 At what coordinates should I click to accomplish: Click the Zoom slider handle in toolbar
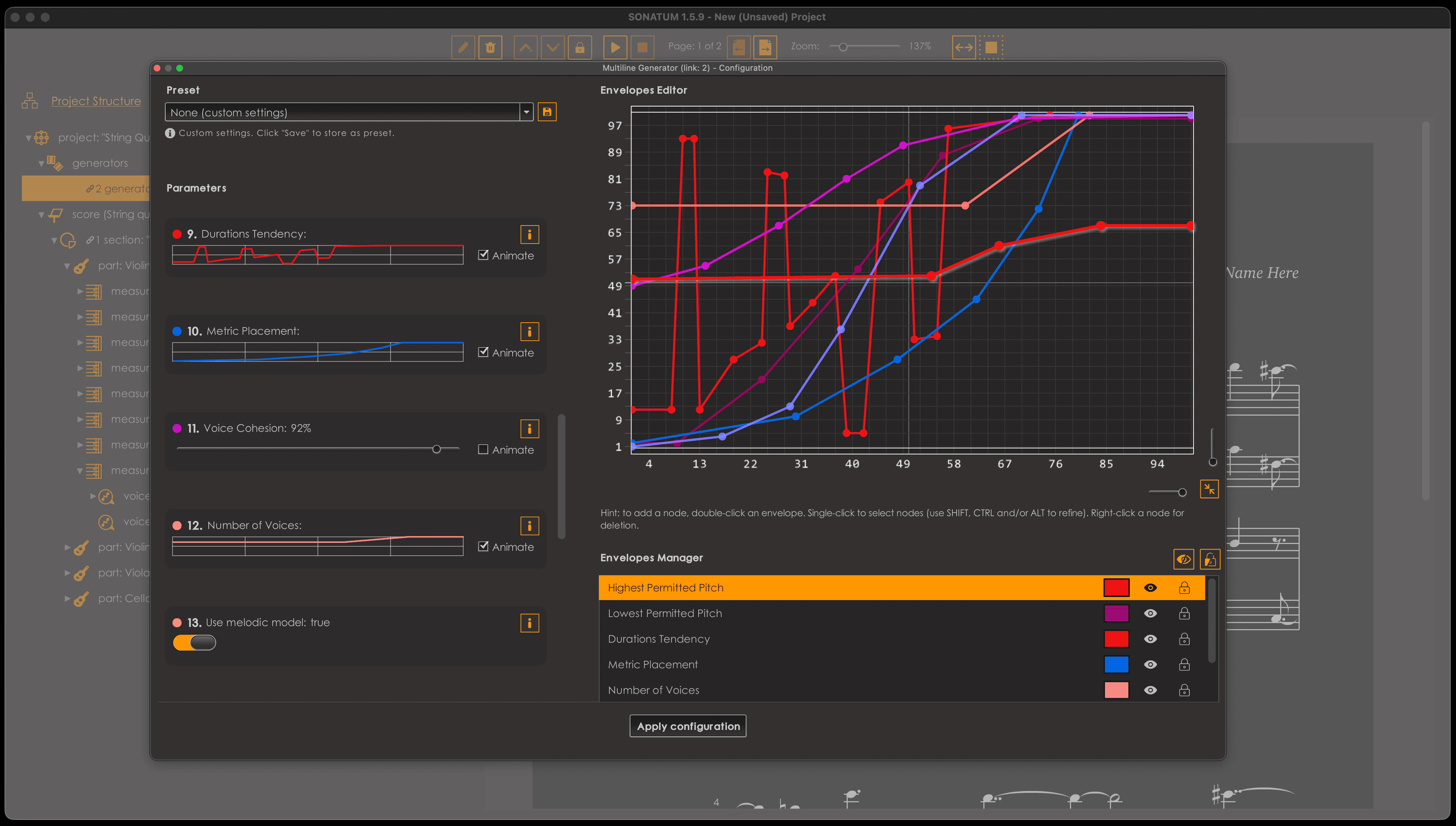pyautogui.click(x=843, y=47)
